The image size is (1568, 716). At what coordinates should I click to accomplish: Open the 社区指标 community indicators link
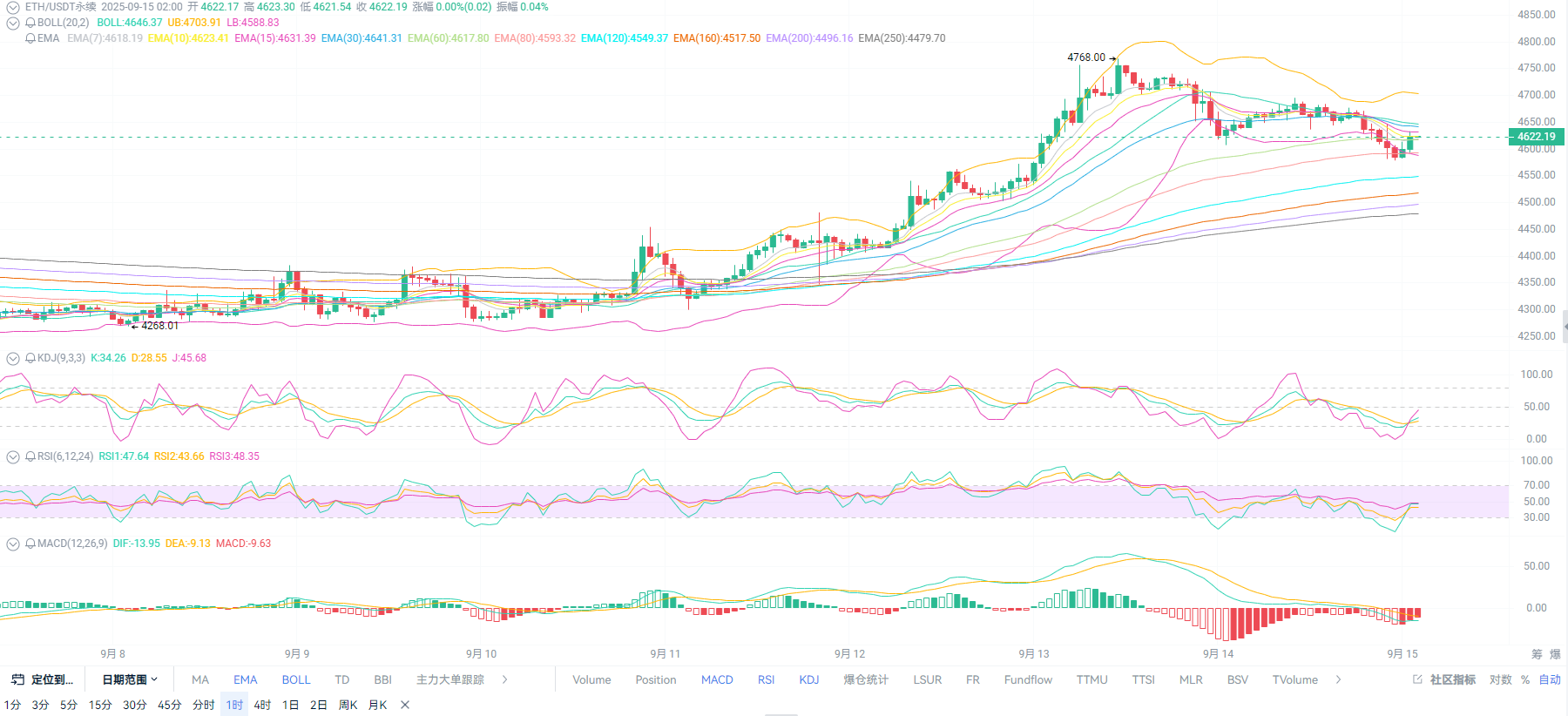pyautogui.click(x=1453, y=679)
